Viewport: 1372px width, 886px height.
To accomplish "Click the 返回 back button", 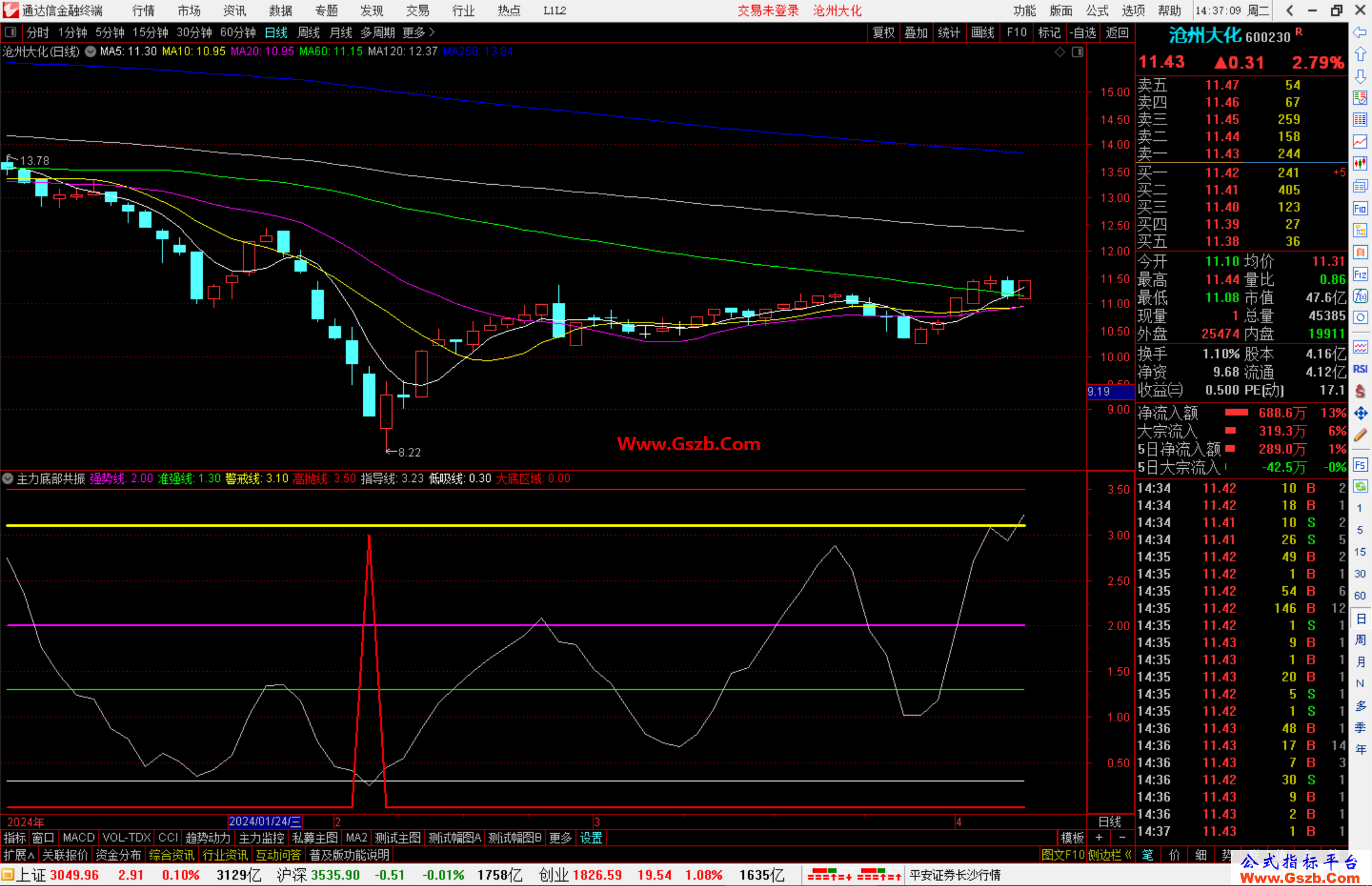I will click(x=1117, y=32).
